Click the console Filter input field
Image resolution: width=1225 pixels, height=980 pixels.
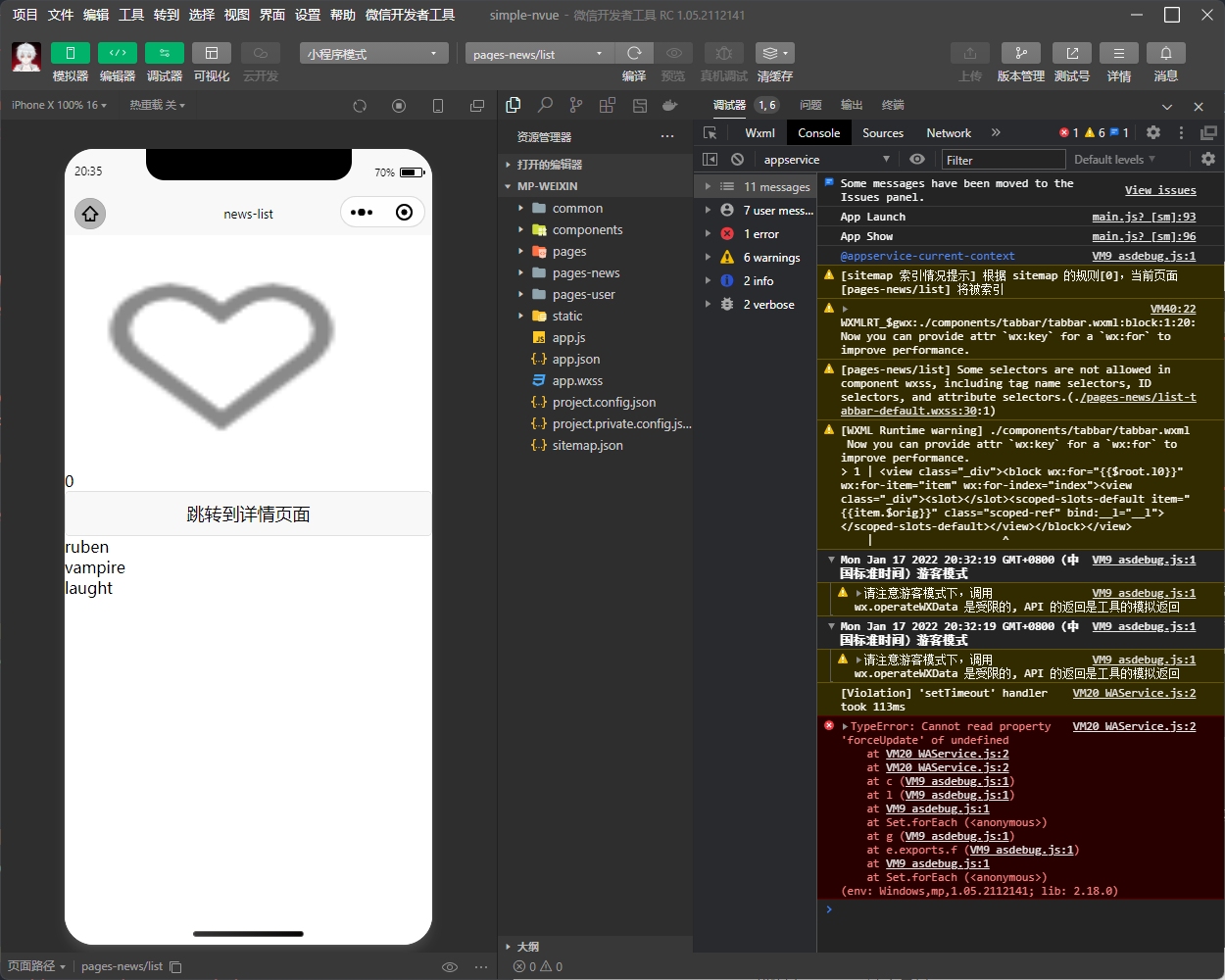coord(1003,160)
